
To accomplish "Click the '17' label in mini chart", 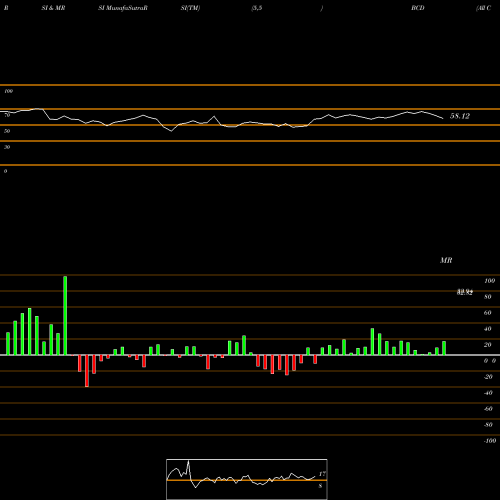I will 322,474.
